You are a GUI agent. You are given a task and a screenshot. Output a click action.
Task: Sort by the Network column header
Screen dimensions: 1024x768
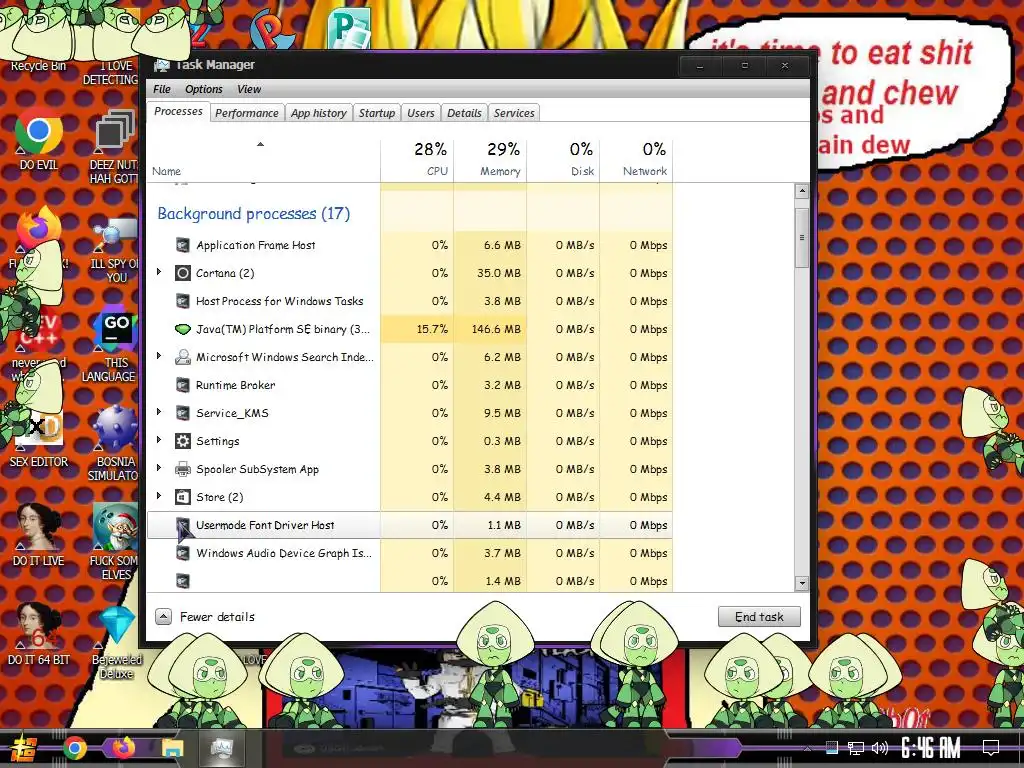pos(637,159)
